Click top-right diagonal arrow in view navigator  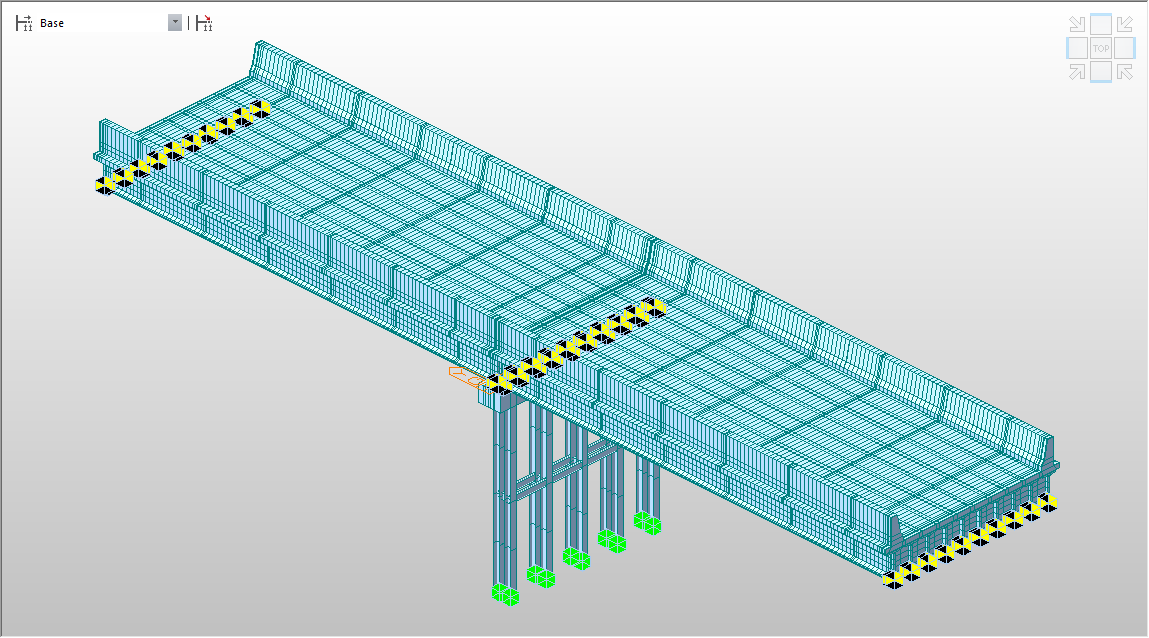(x=1125, y=24)
